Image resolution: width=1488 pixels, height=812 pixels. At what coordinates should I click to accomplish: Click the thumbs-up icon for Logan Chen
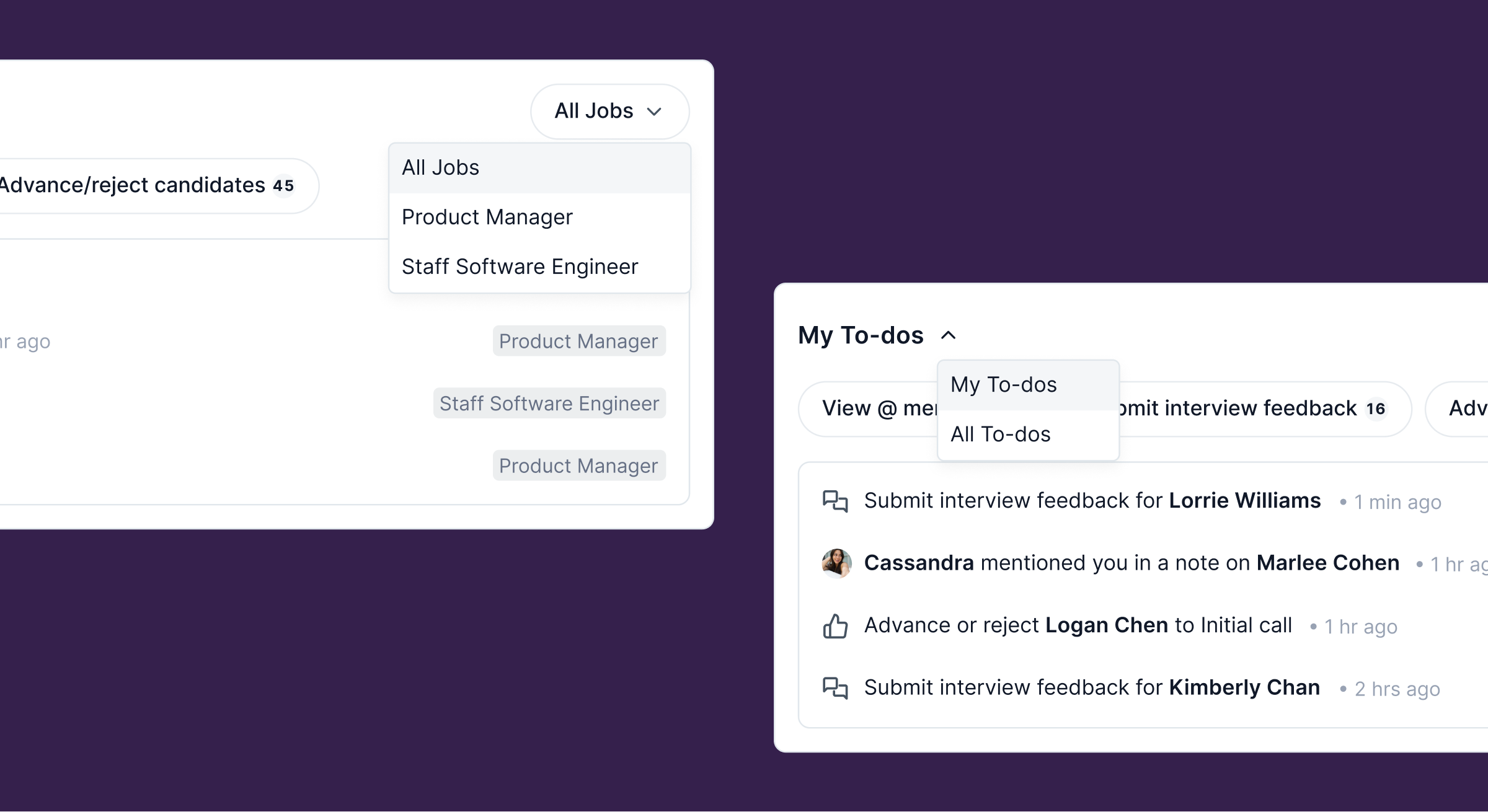coord(835,626)
